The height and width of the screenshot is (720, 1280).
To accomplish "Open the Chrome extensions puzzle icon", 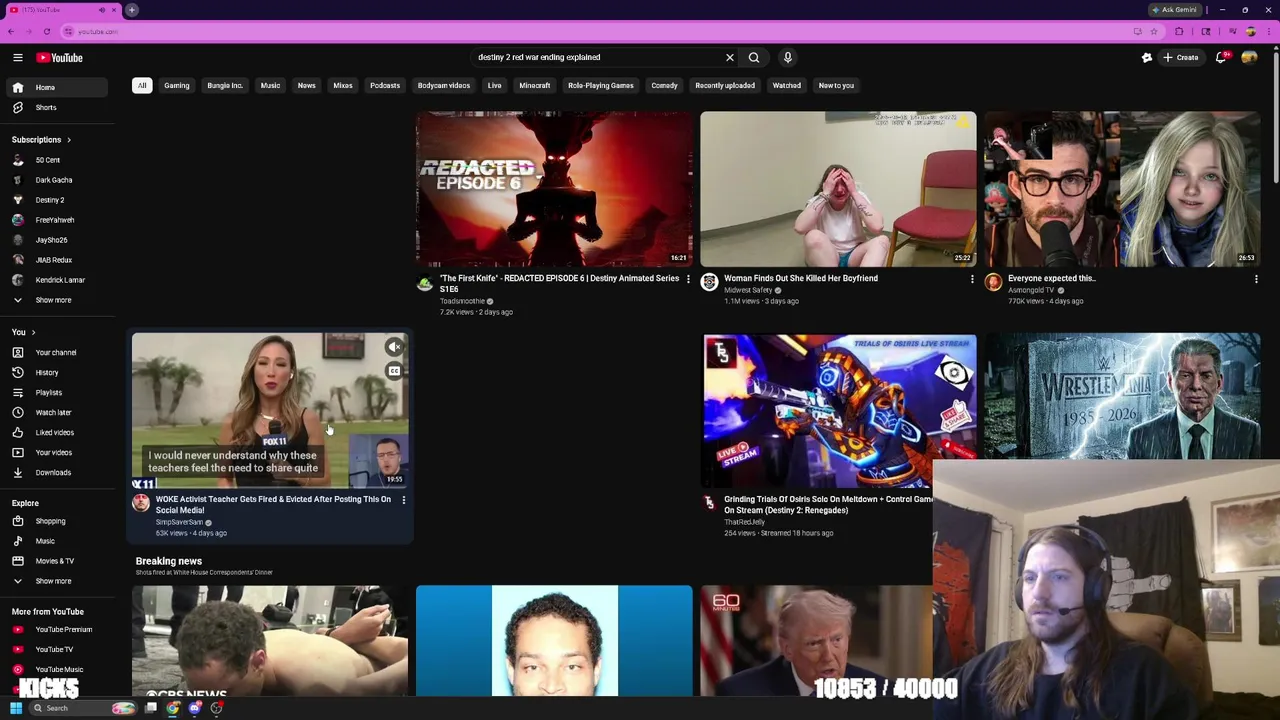I will (1179, 32).
